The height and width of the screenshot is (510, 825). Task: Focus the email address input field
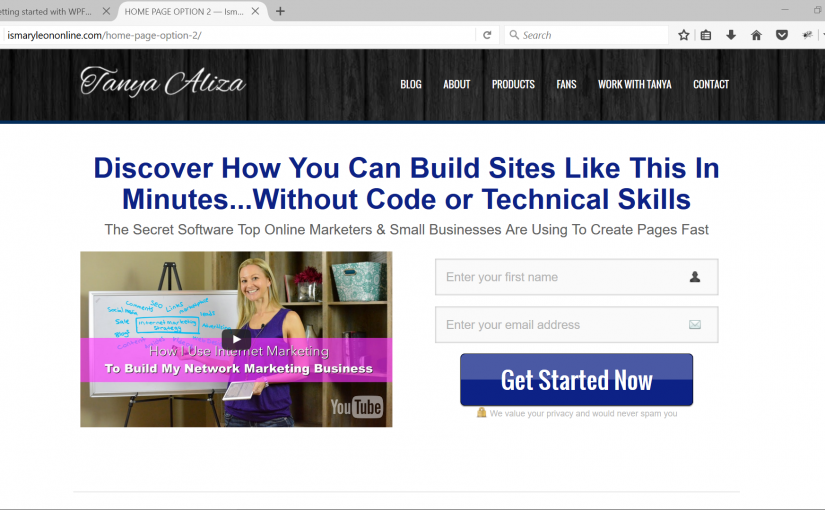[x=576, y=325]
